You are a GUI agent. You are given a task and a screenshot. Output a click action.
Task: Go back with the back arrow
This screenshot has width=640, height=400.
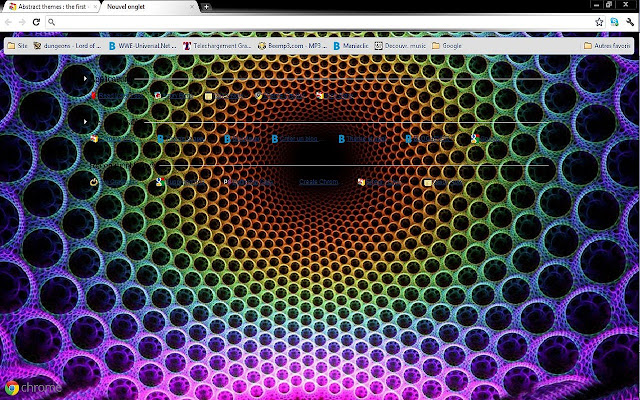point(8,22)
